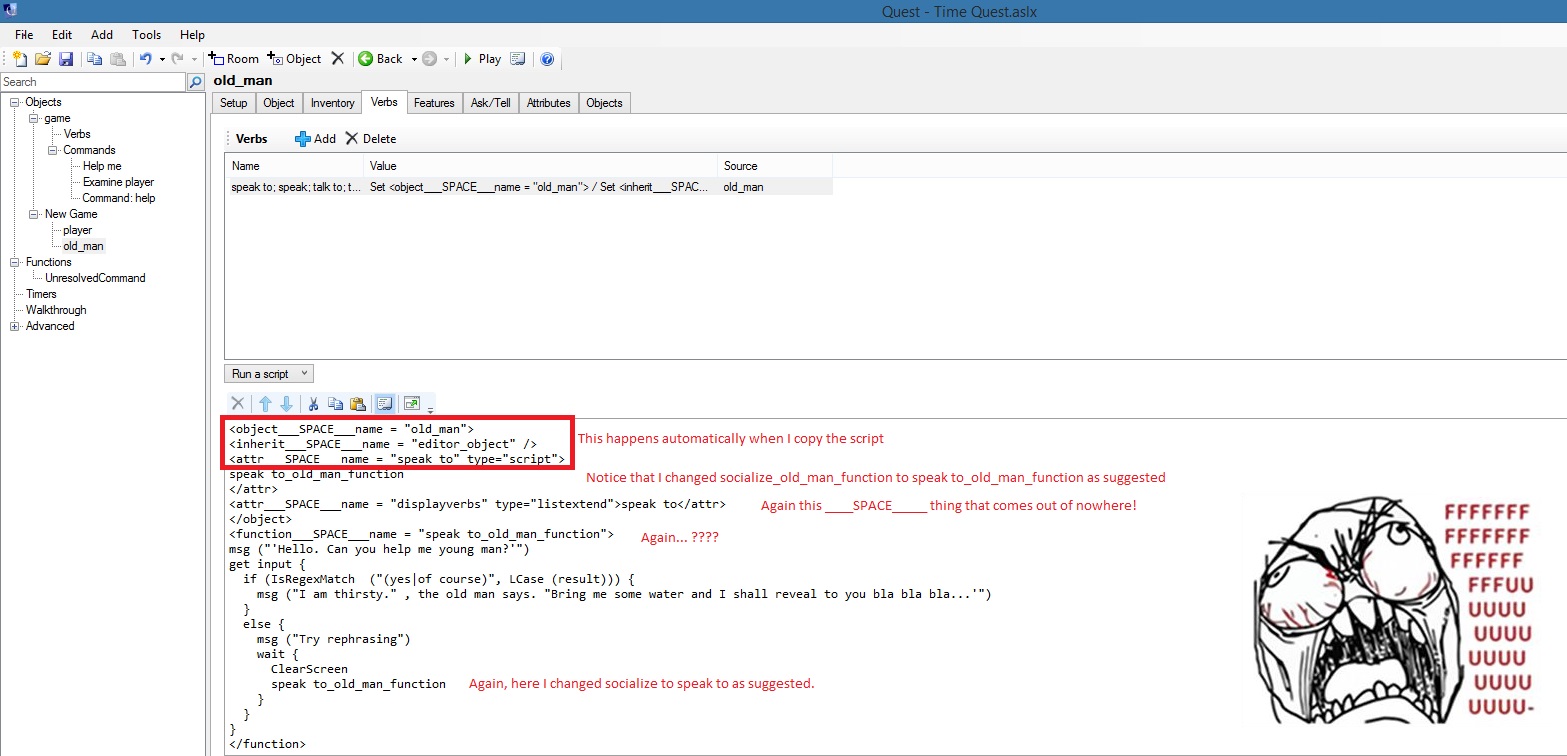The width and height of the screenshot is (1567, 756).
Task: Click the Undo arrow icon
Action: coord(145,59)
